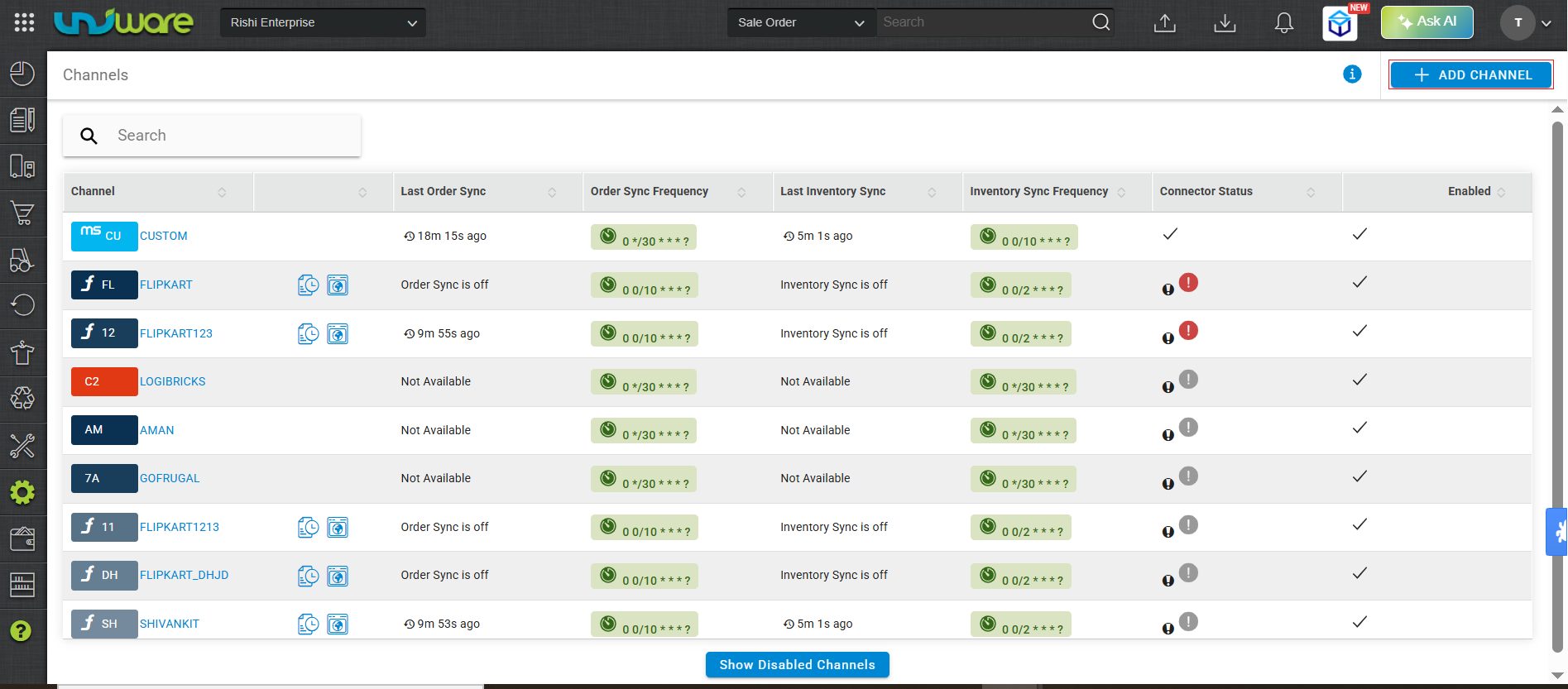Click the globe window icon for FLIPKART1213
Viewport: 1568px width, 689px height.
click(338, 527)
